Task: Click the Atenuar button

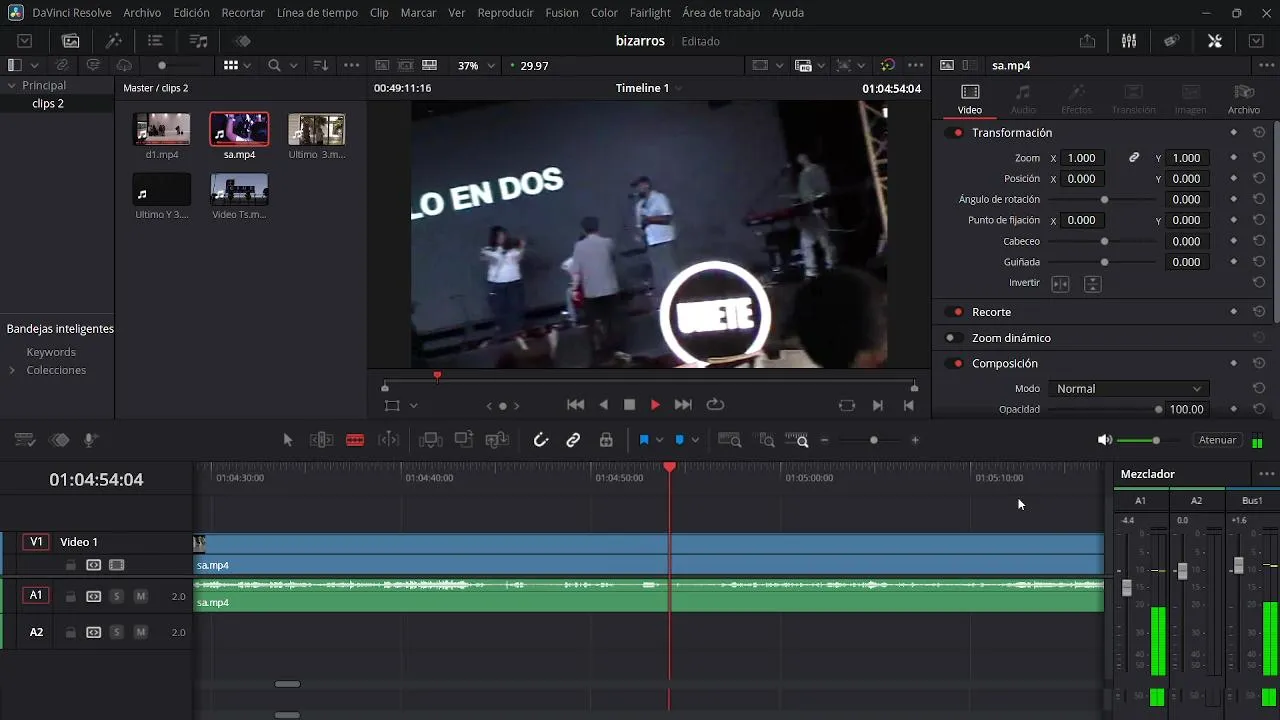Action: [1217, 440]
